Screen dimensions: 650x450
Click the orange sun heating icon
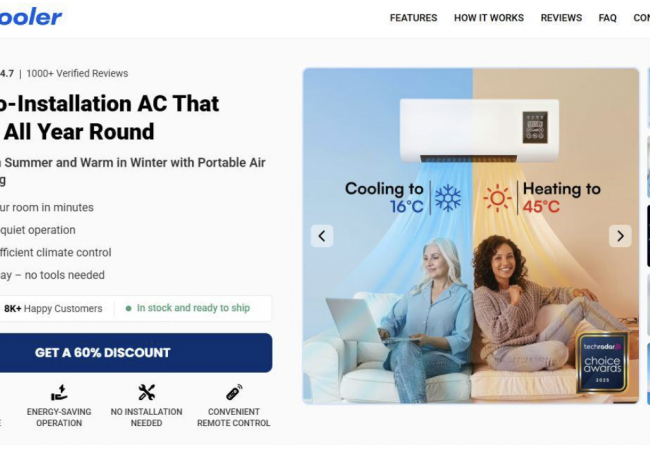point(497,198)
